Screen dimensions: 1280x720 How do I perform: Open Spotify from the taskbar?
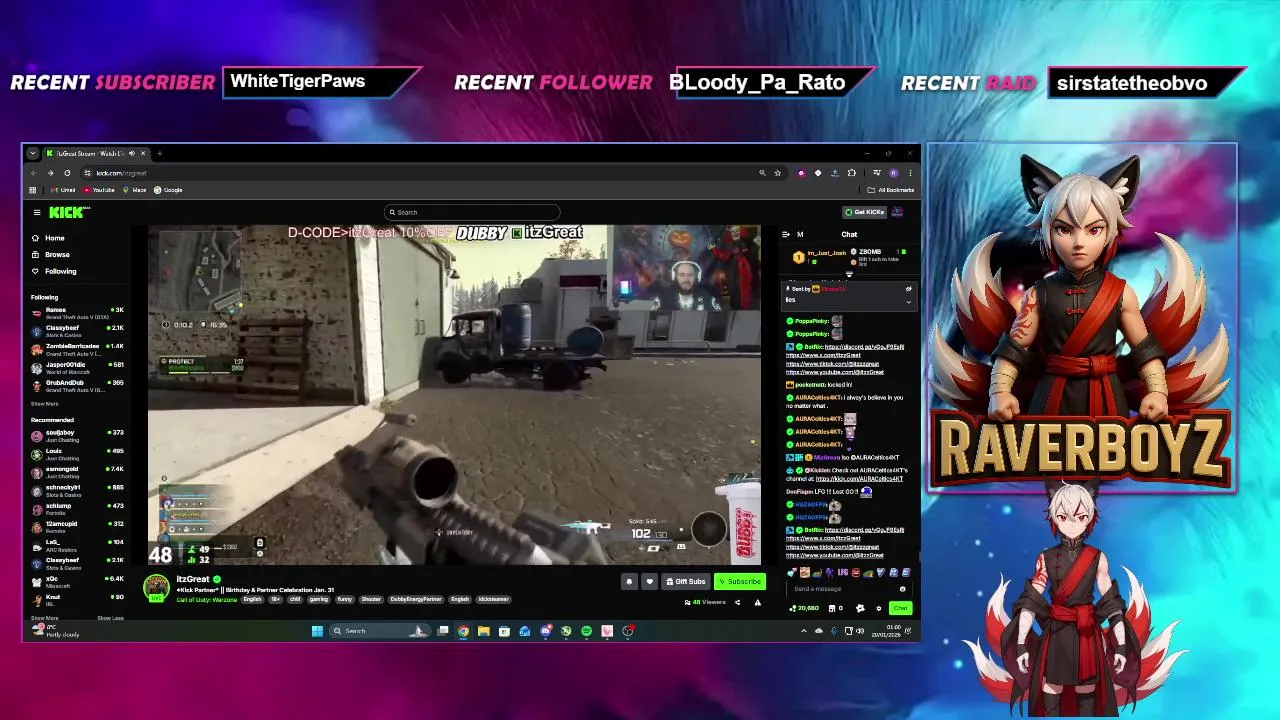(586, 631)
